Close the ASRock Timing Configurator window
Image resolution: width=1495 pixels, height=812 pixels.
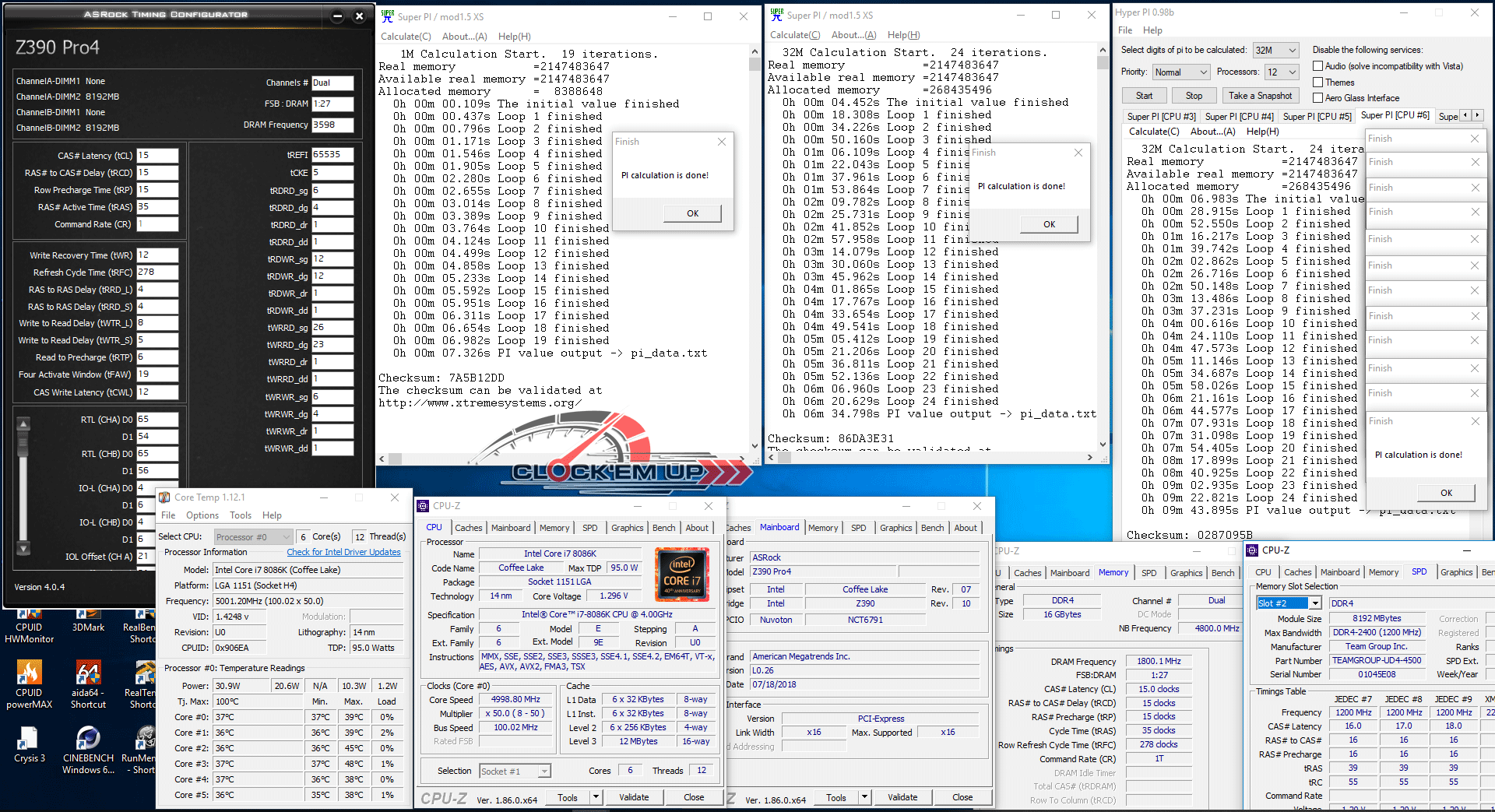(359, 16)
